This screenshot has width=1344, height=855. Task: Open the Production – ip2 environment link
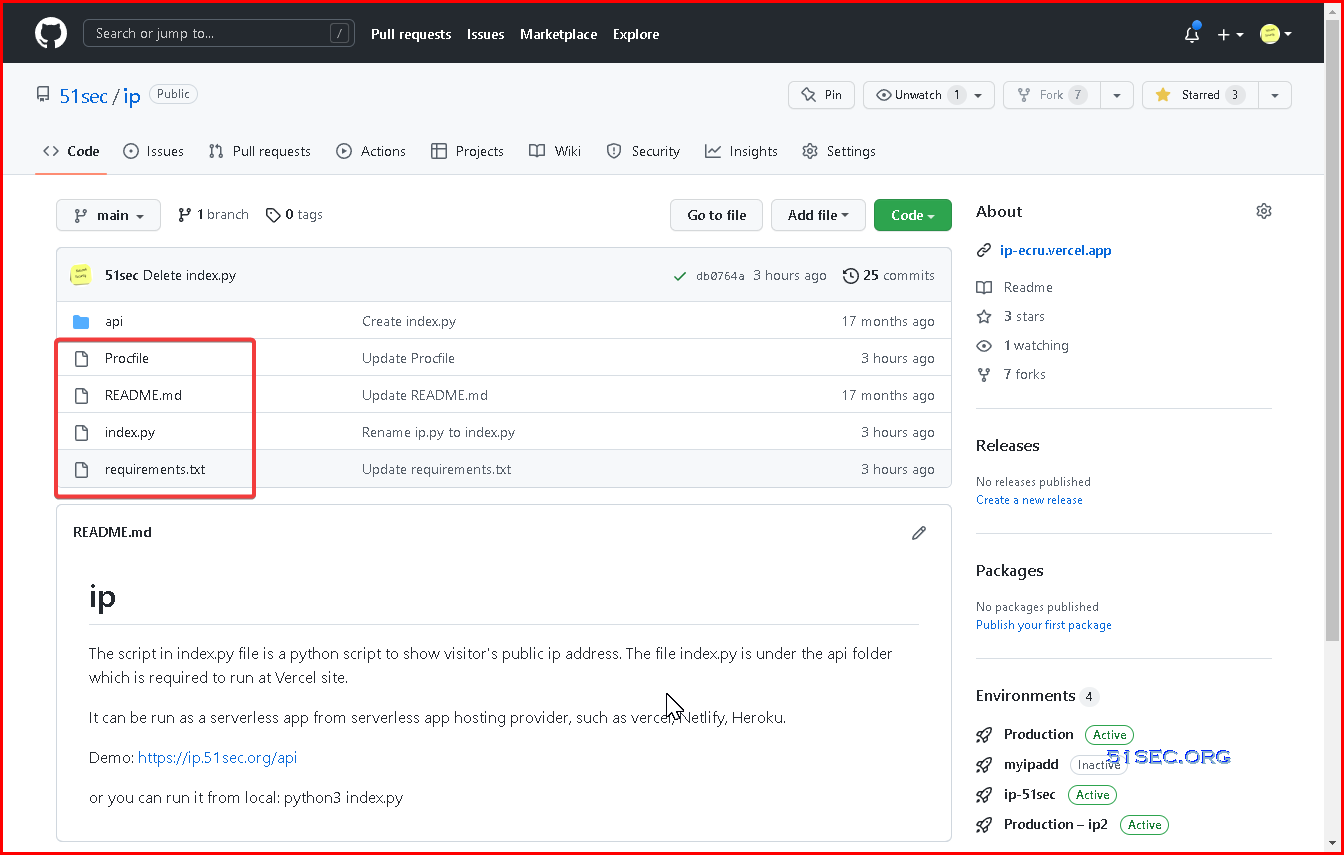click(1056, 824)
